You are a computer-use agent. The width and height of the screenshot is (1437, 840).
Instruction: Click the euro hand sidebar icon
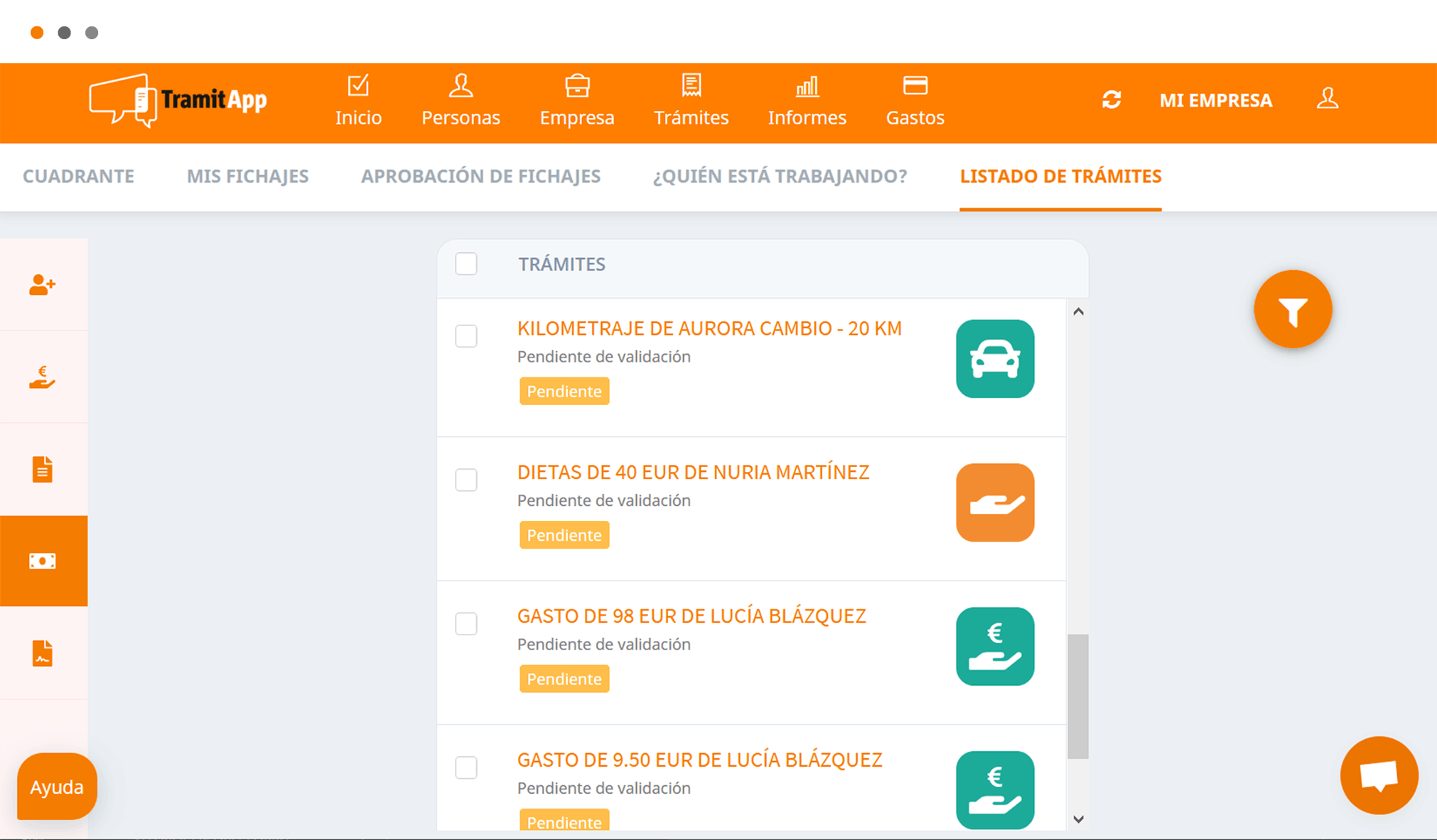tap(43, 377)
